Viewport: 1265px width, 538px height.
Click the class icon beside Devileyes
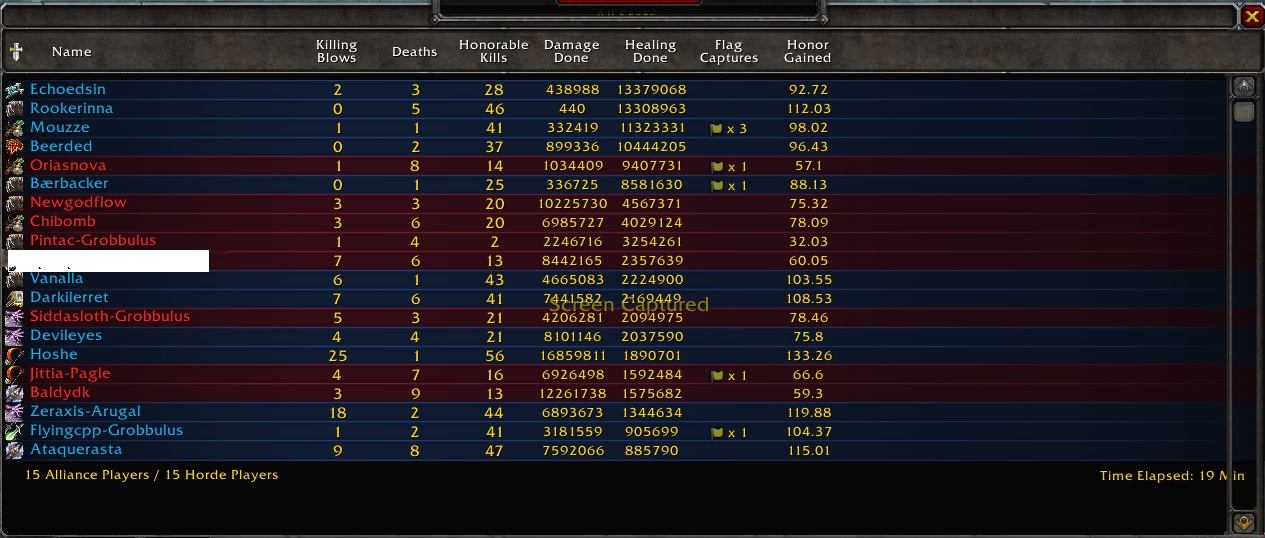coord(14,336)
